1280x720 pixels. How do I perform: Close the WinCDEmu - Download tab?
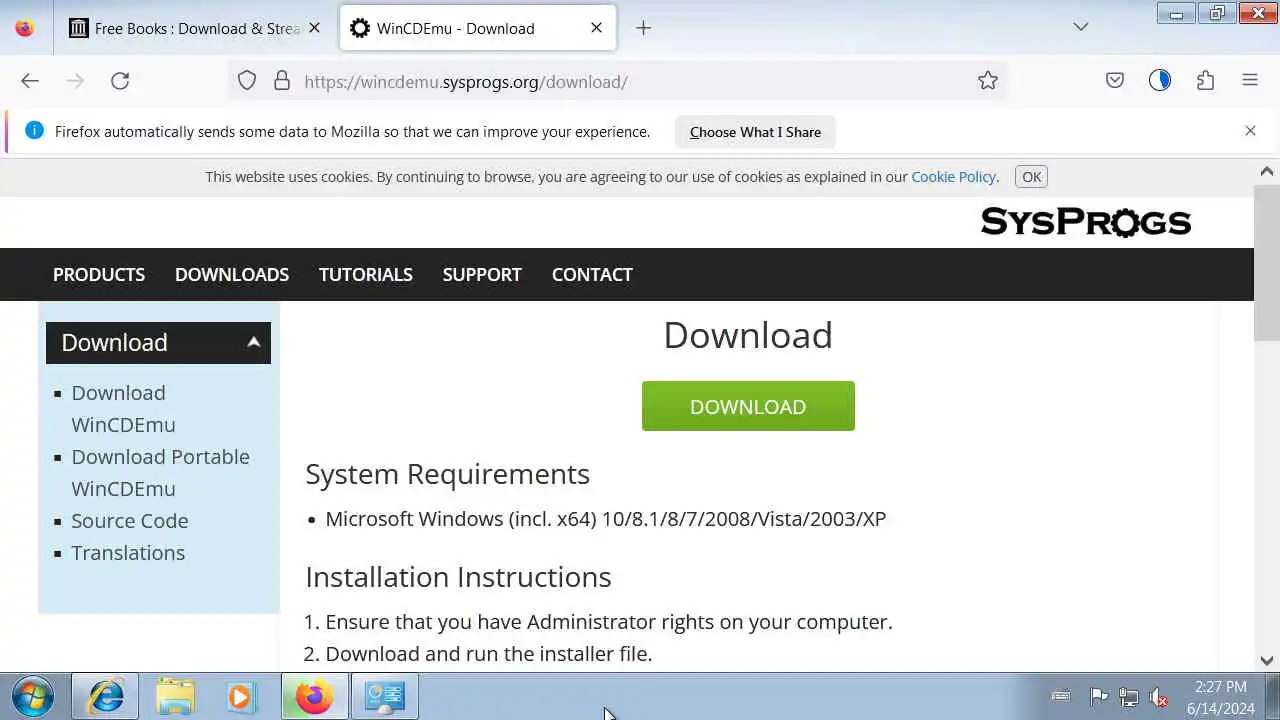tap(596, 28)
